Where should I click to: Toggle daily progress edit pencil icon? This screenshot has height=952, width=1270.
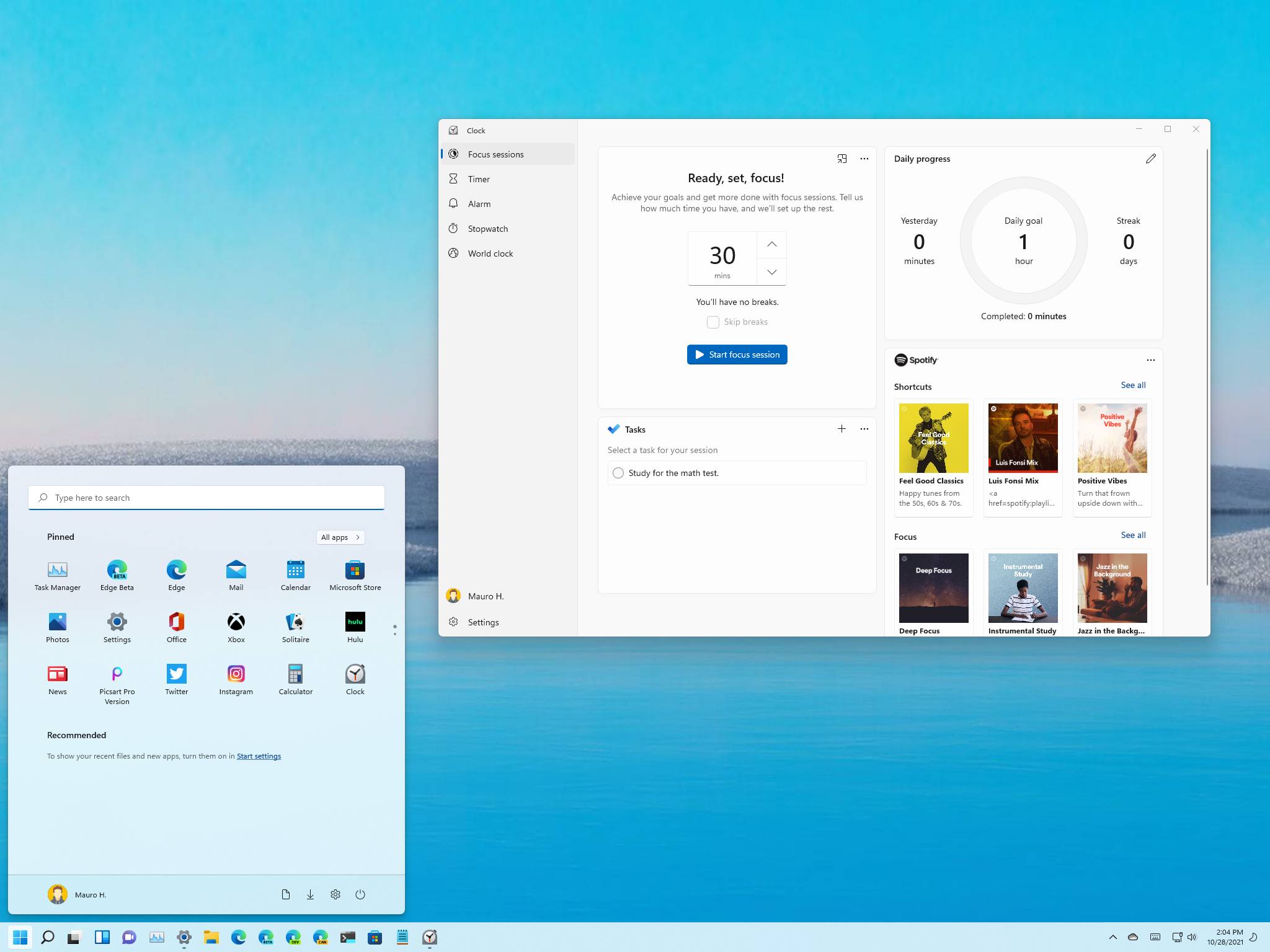point(1151,158)
